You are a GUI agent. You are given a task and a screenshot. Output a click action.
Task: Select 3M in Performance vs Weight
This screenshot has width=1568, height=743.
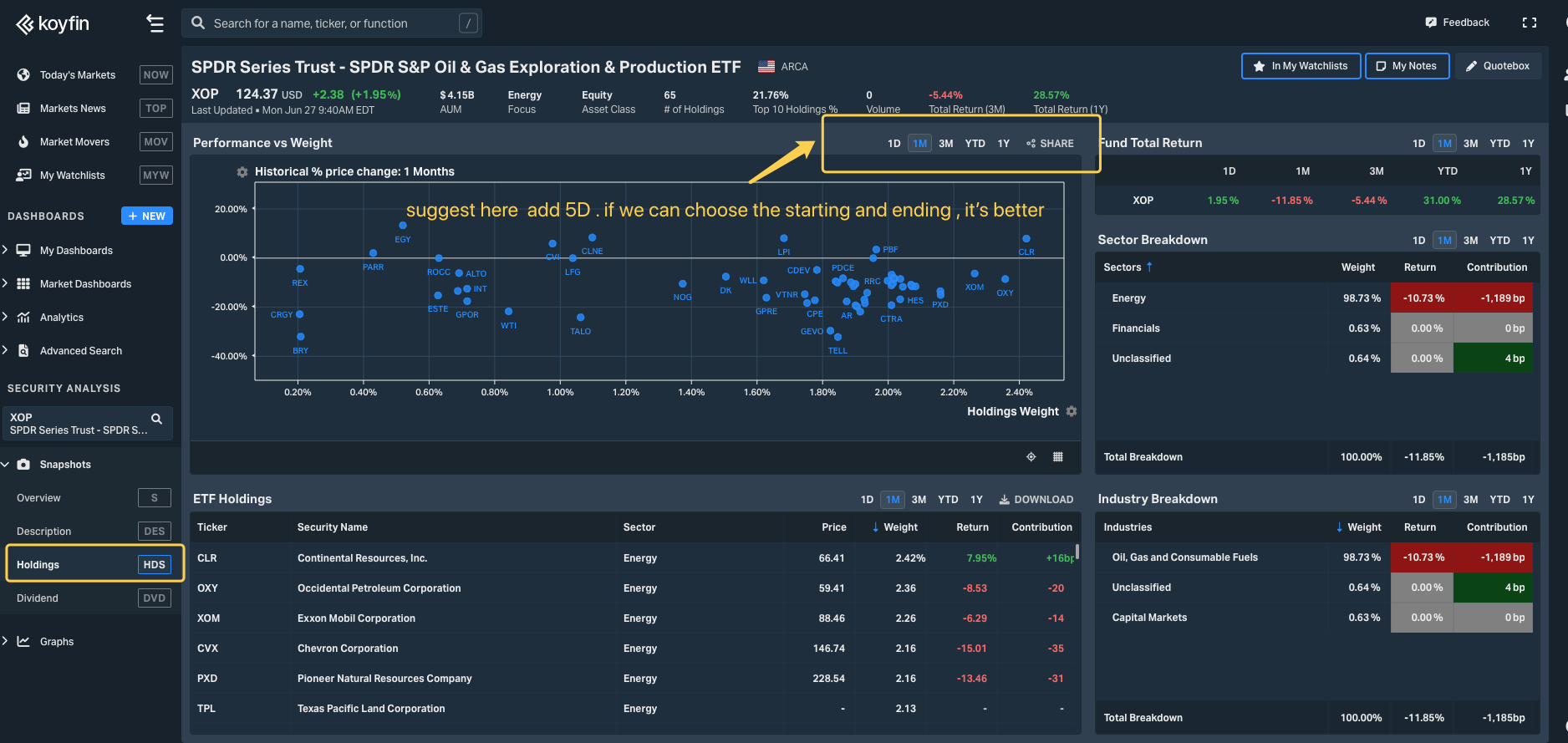tap(946, 144)
